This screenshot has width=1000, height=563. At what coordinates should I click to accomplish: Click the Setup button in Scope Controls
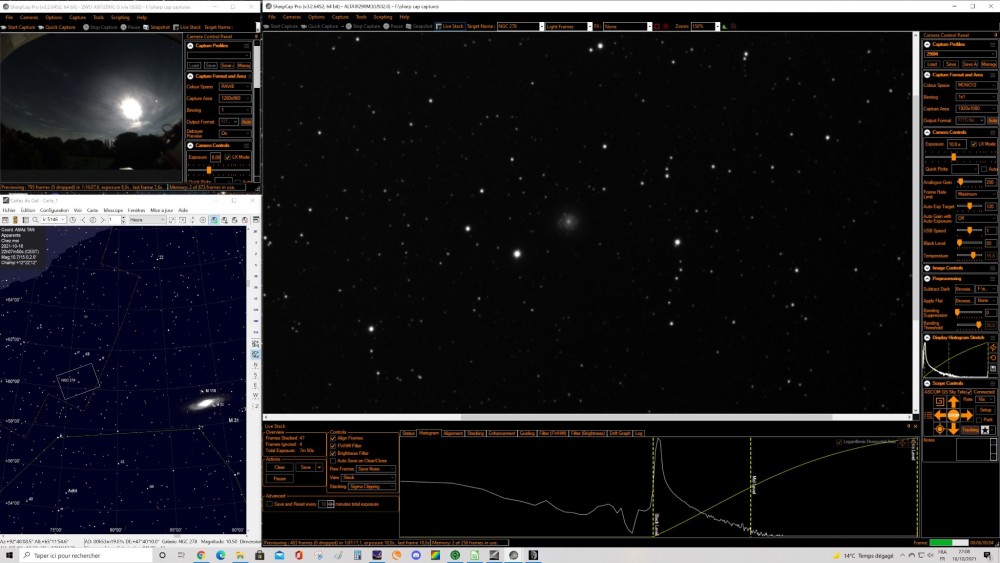(985, 410)
